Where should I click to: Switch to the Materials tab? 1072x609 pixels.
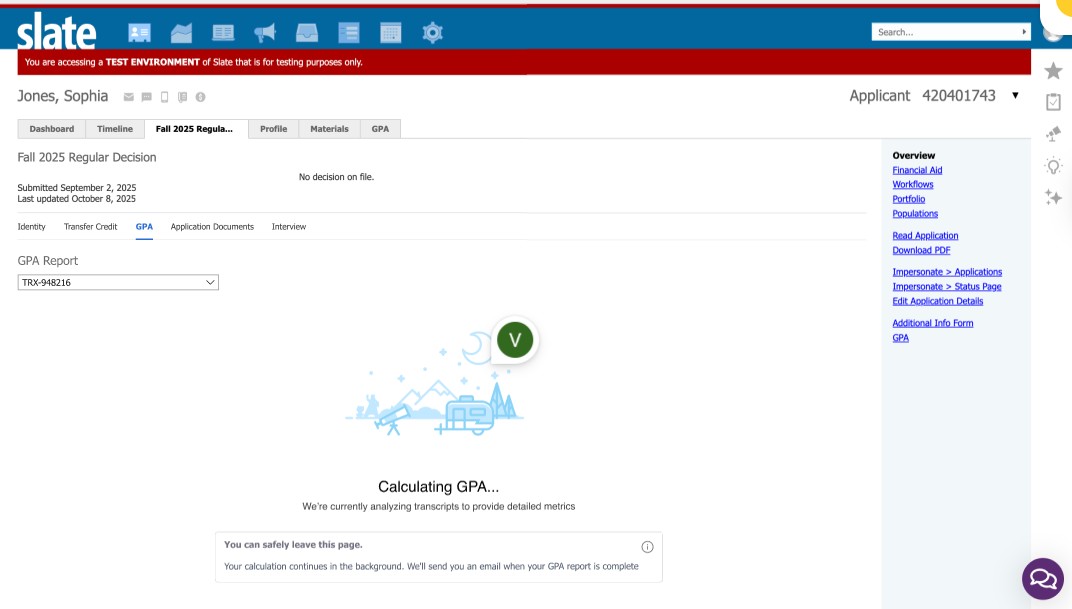pyautogui.click(x=329, y=128)
